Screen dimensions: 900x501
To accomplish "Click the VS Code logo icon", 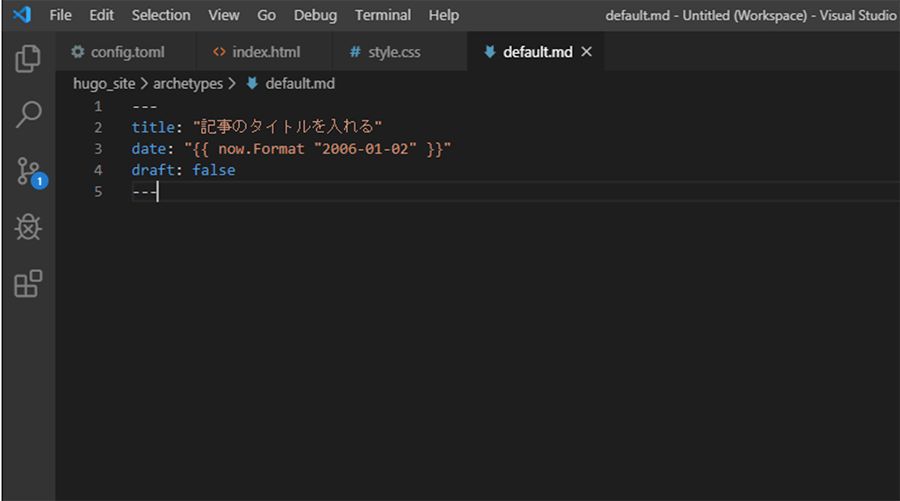I will 22,15.
